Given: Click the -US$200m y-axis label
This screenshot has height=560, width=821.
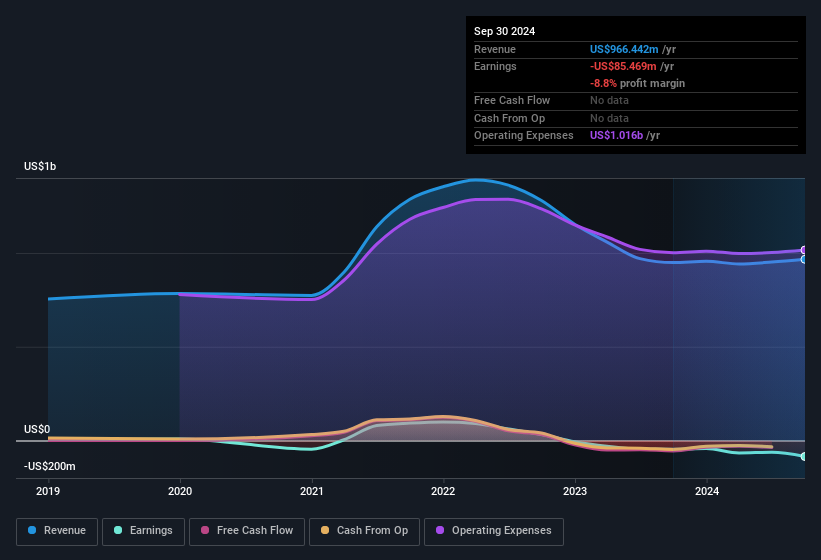Looking at the screenshot, I should pos(50,466).
